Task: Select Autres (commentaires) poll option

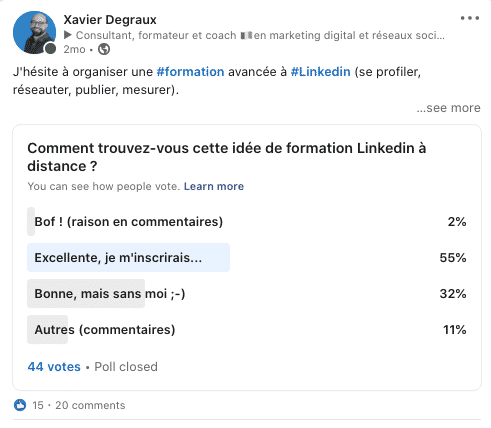Action: (247, 330)
